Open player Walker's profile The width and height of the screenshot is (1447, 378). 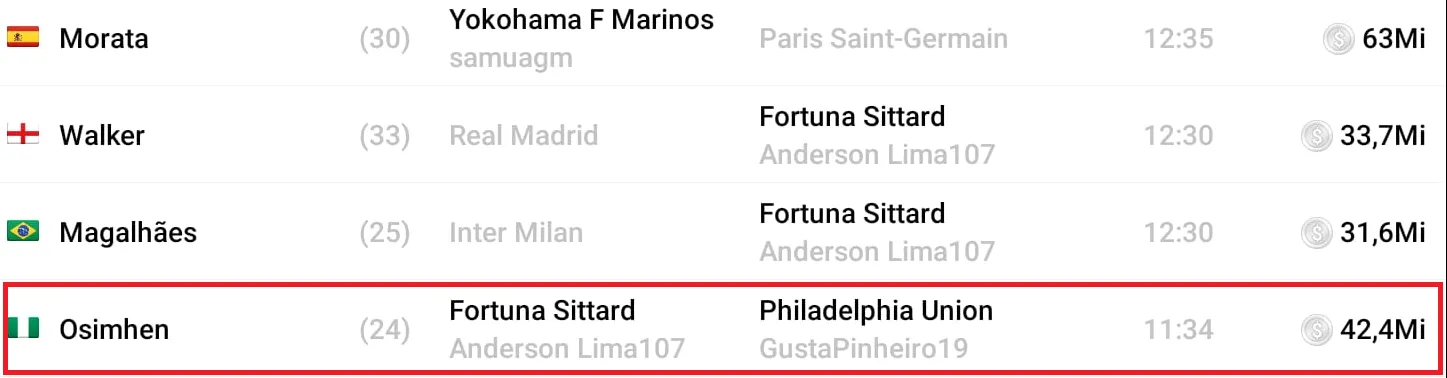click(x=102, y=136)
